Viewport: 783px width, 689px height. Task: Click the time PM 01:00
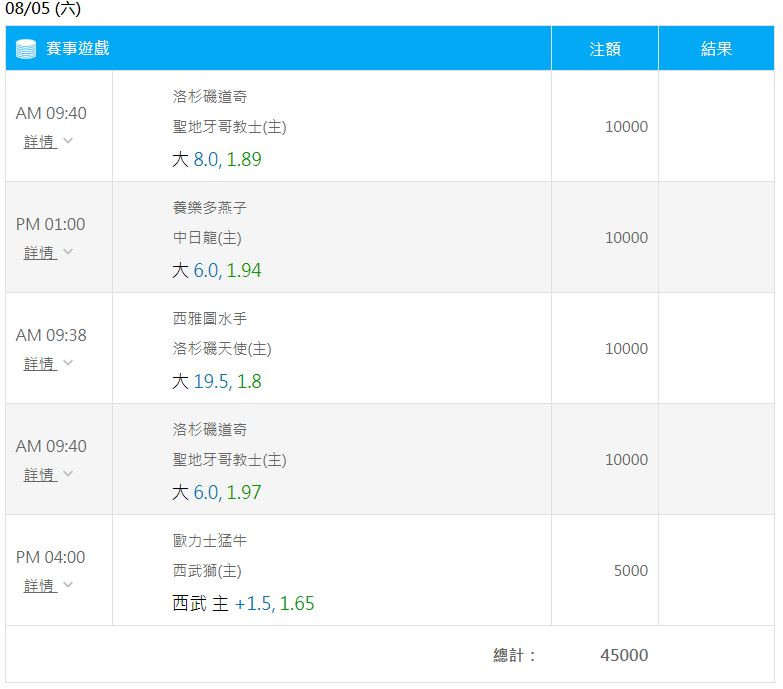(50, 224)
